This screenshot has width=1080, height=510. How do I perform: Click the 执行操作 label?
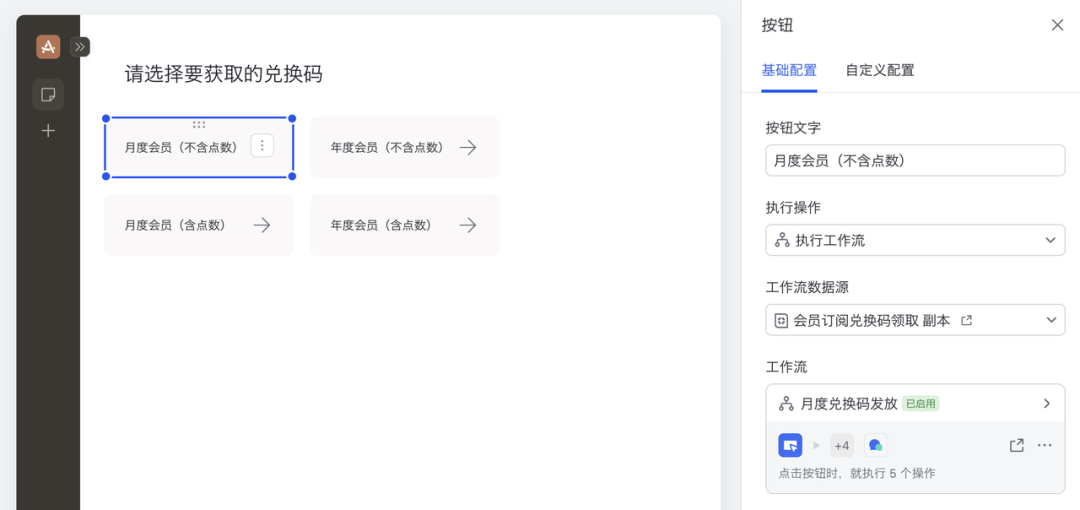point(793,207)
